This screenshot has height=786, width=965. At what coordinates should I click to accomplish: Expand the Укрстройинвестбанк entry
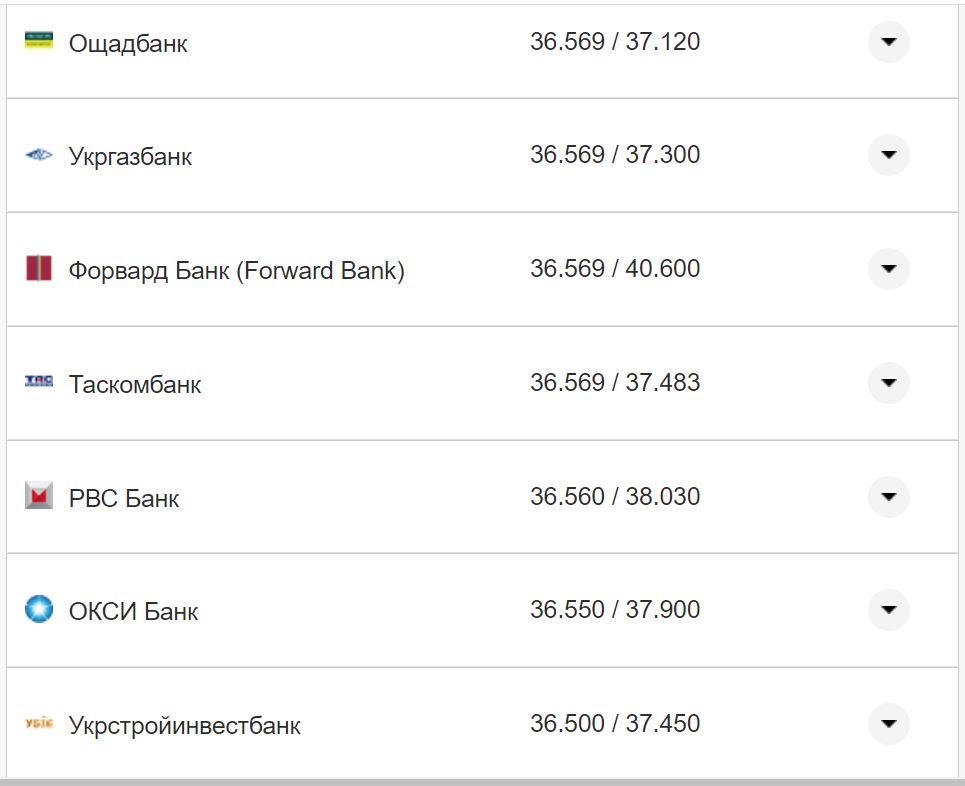[888, 723]
